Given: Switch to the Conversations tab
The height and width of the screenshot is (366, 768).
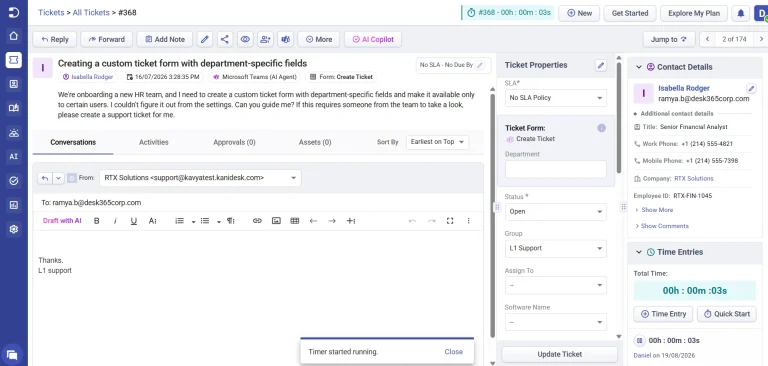Looking at the screenshot, I should pyautogui.click(x=73, y=143).
